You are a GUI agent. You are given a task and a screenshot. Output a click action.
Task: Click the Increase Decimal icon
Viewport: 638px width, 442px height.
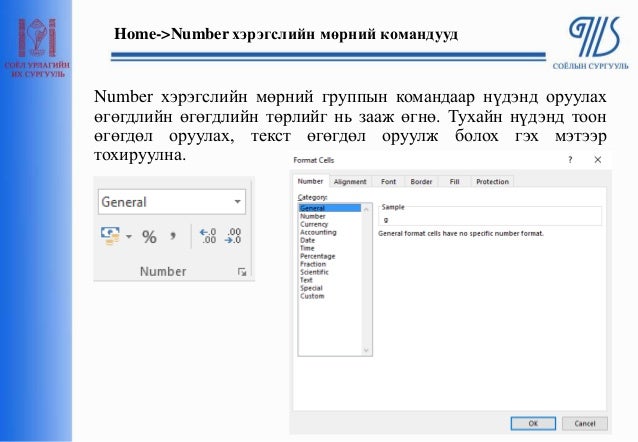tap(208, 237)
